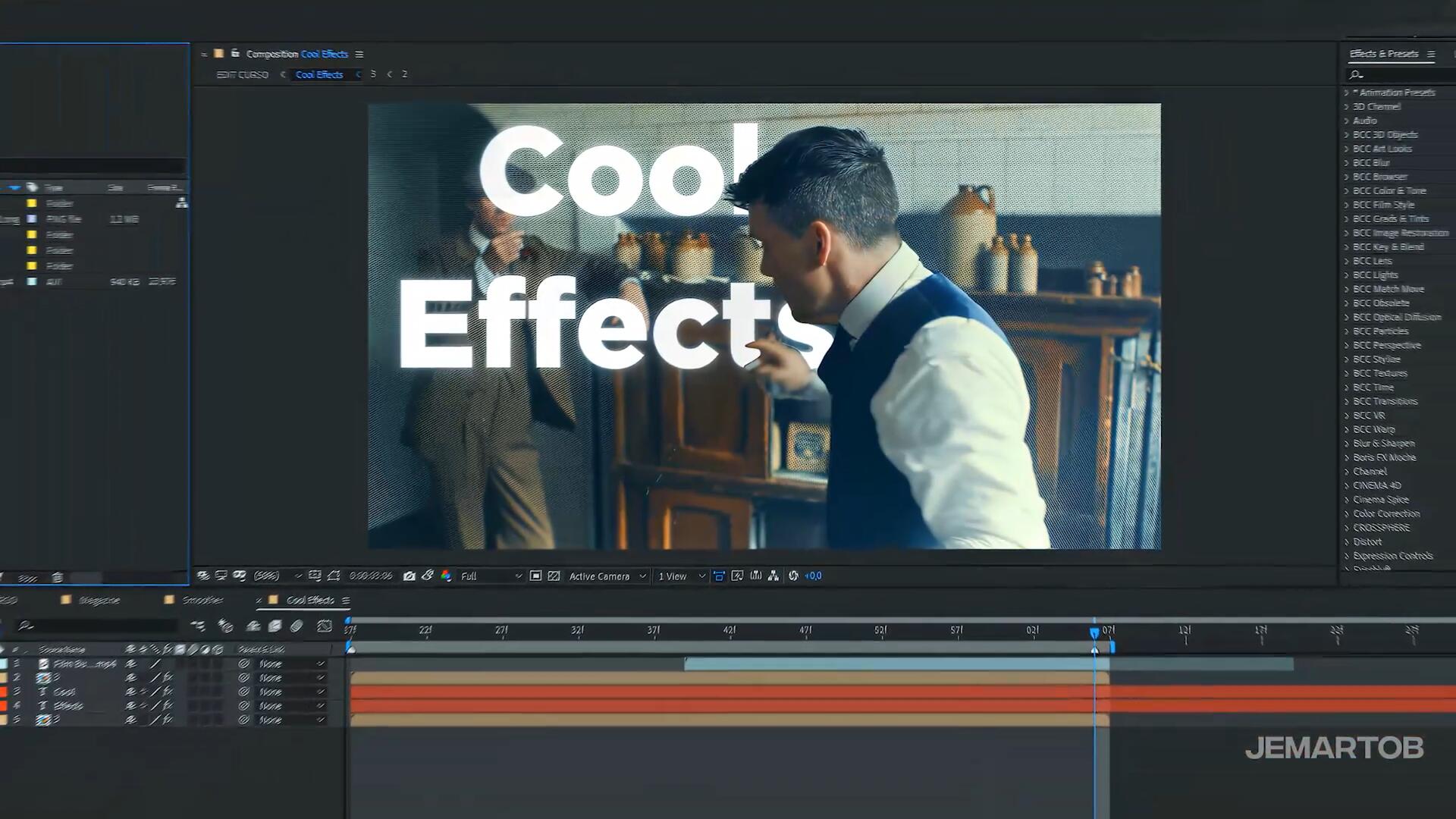Click the Effects & Presets search field
Image resolution: width=1456 pixels, height=819 pixels.
1399,74
